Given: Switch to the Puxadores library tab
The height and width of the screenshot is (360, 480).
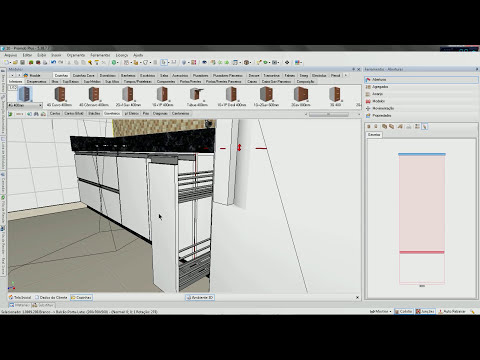Looking at the screenshot, I should pyautogui.click(x=200, y=75).
